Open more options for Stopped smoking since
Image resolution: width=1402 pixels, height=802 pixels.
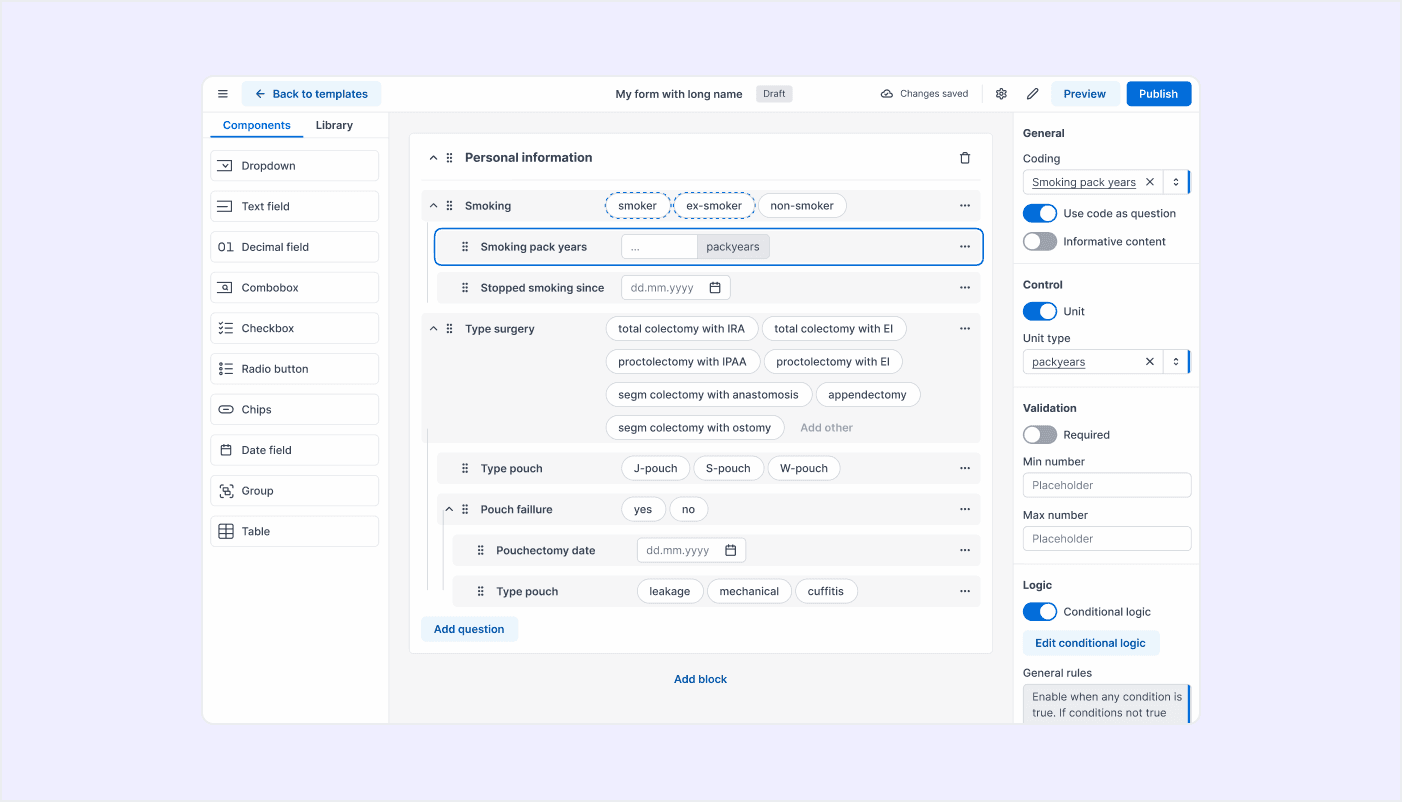[965, 288]
